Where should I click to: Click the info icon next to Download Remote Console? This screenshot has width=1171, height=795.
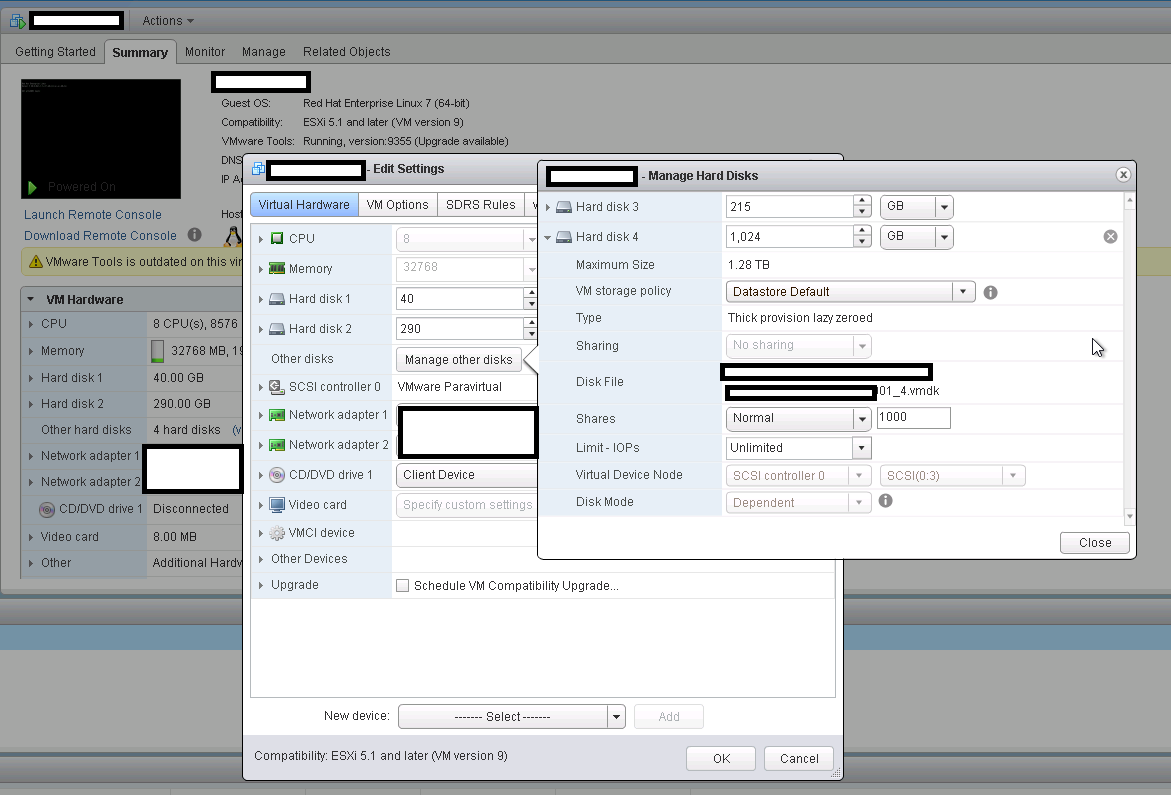pyautogui.click(x=195, y=234)
